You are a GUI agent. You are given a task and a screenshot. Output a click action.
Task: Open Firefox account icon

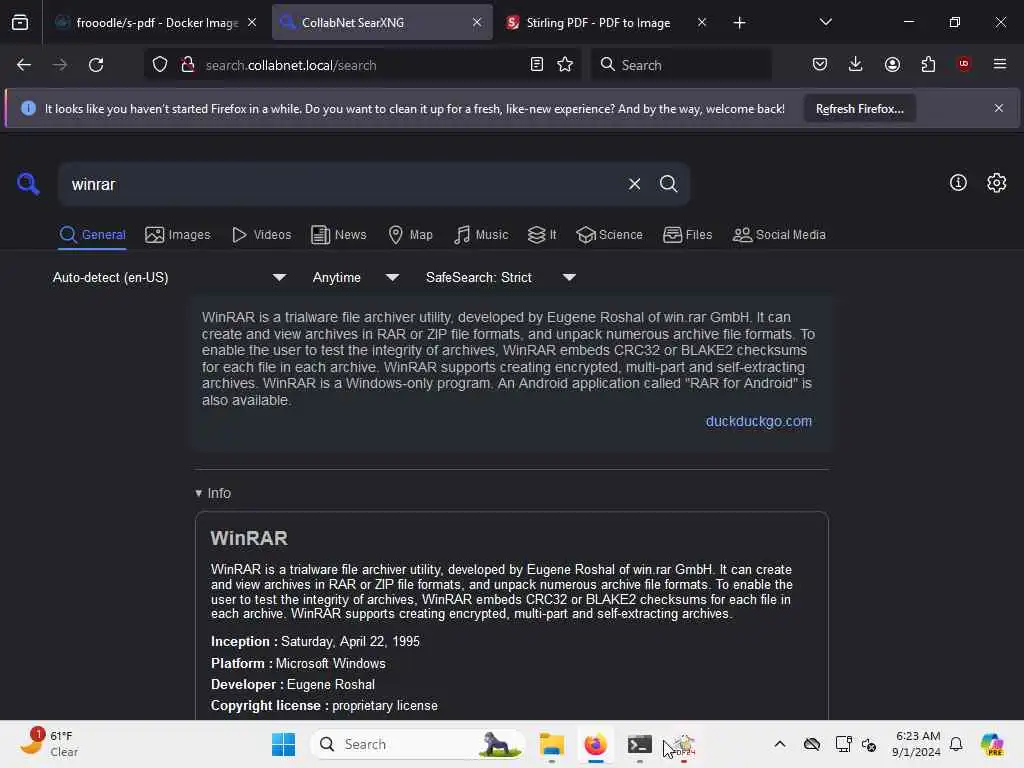pos(892,65)
